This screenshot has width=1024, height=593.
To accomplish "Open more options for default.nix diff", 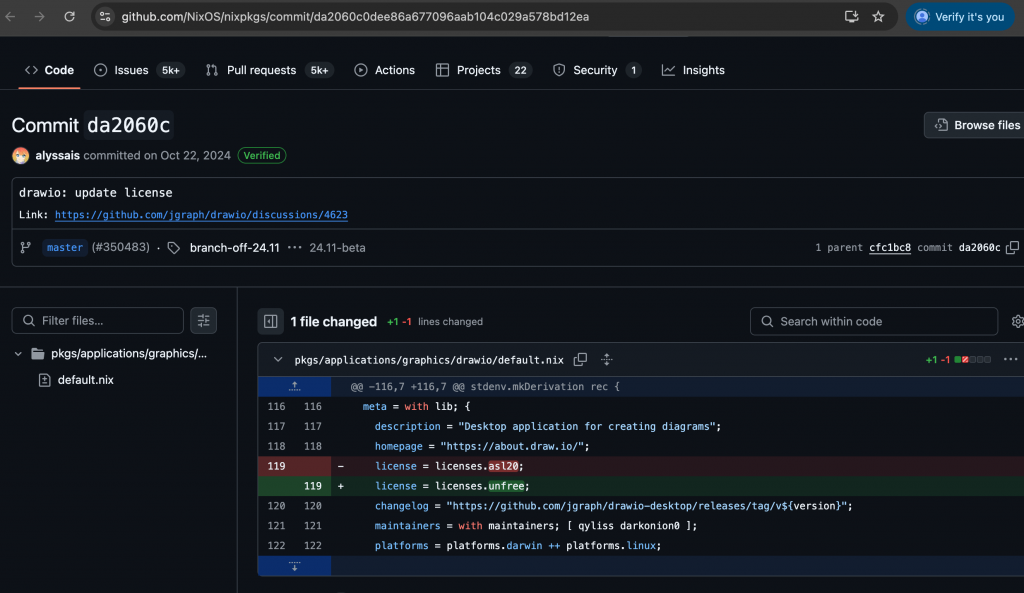I will tap(1010, 360).
